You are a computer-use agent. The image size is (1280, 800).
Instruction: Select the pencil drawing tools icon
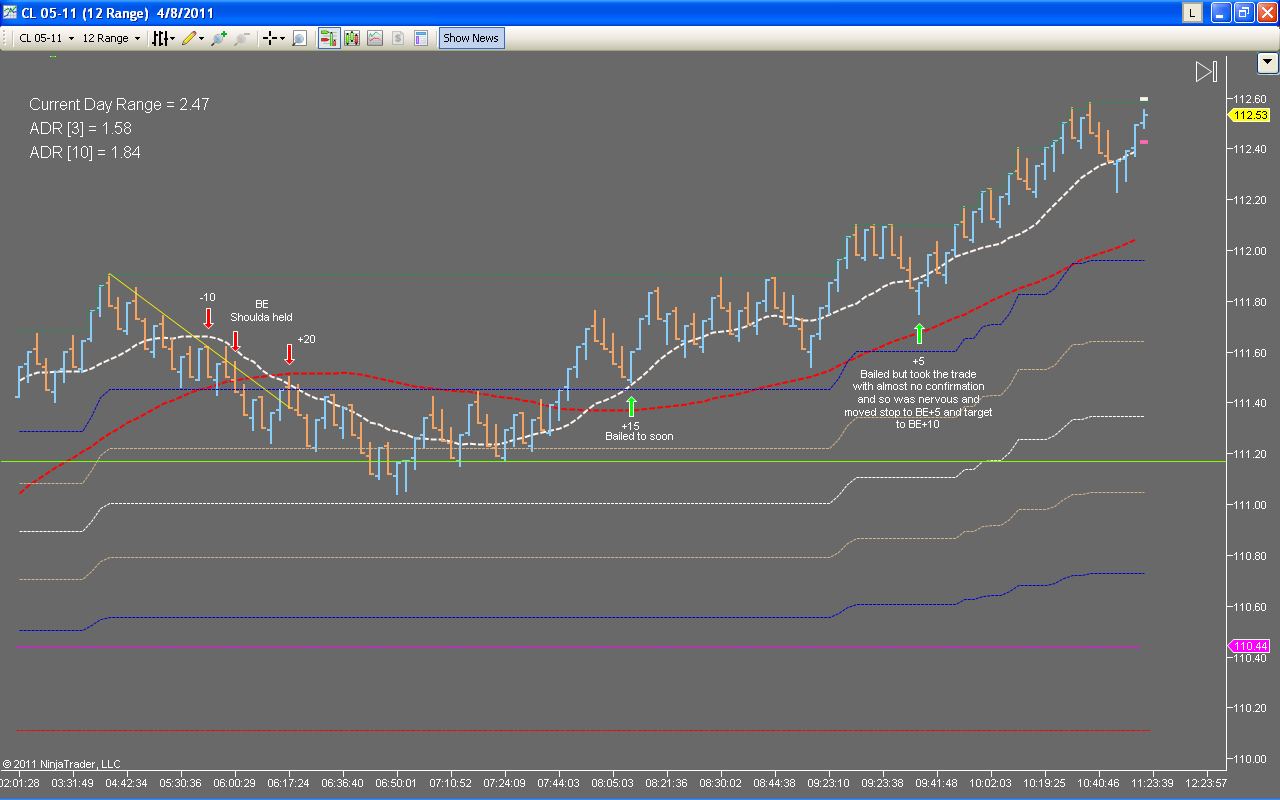189,38
